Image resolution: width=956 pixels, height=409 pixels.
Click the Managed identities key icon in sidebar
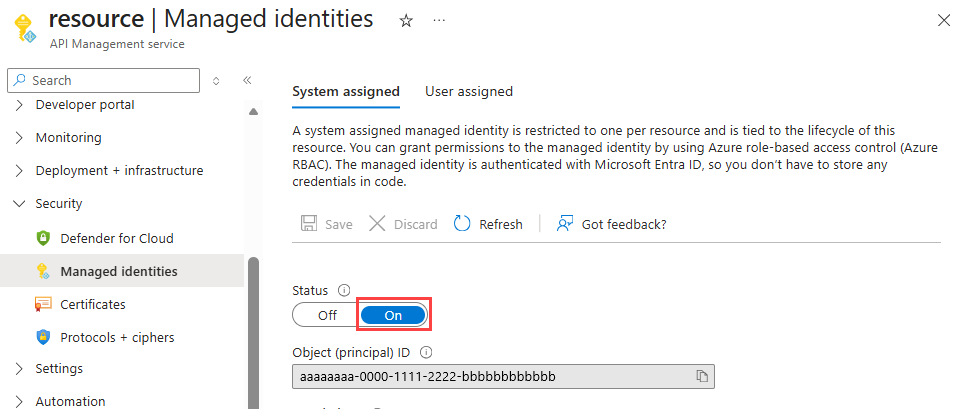(43, 272)
